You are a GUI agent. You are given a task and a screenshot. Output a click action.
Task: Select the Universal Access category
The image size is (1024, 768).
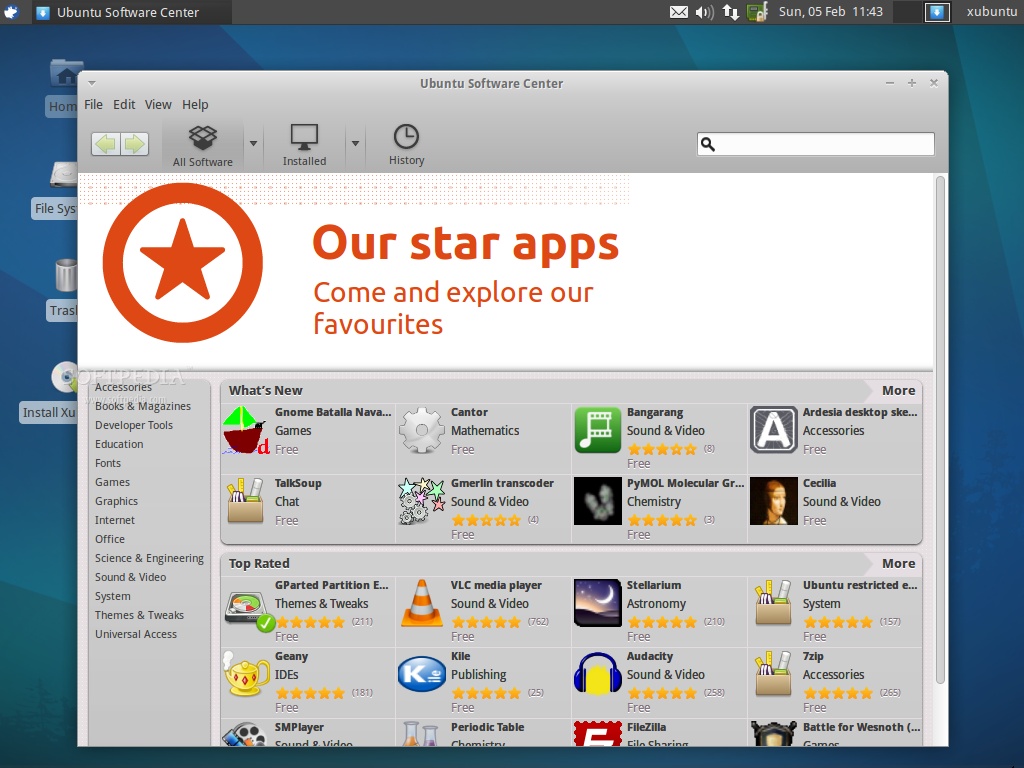coord(136,634)
